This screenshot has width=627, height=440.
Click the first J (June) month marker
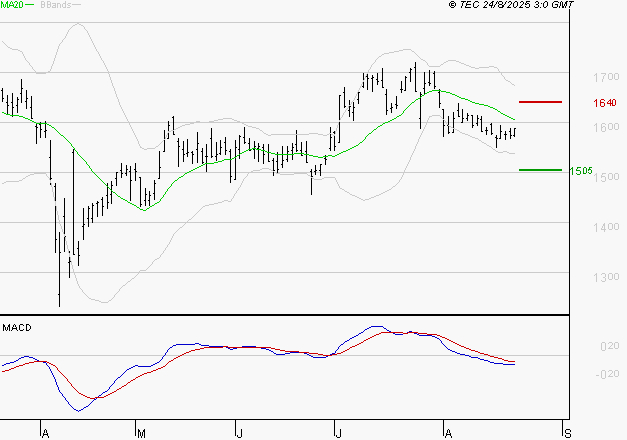239,433
